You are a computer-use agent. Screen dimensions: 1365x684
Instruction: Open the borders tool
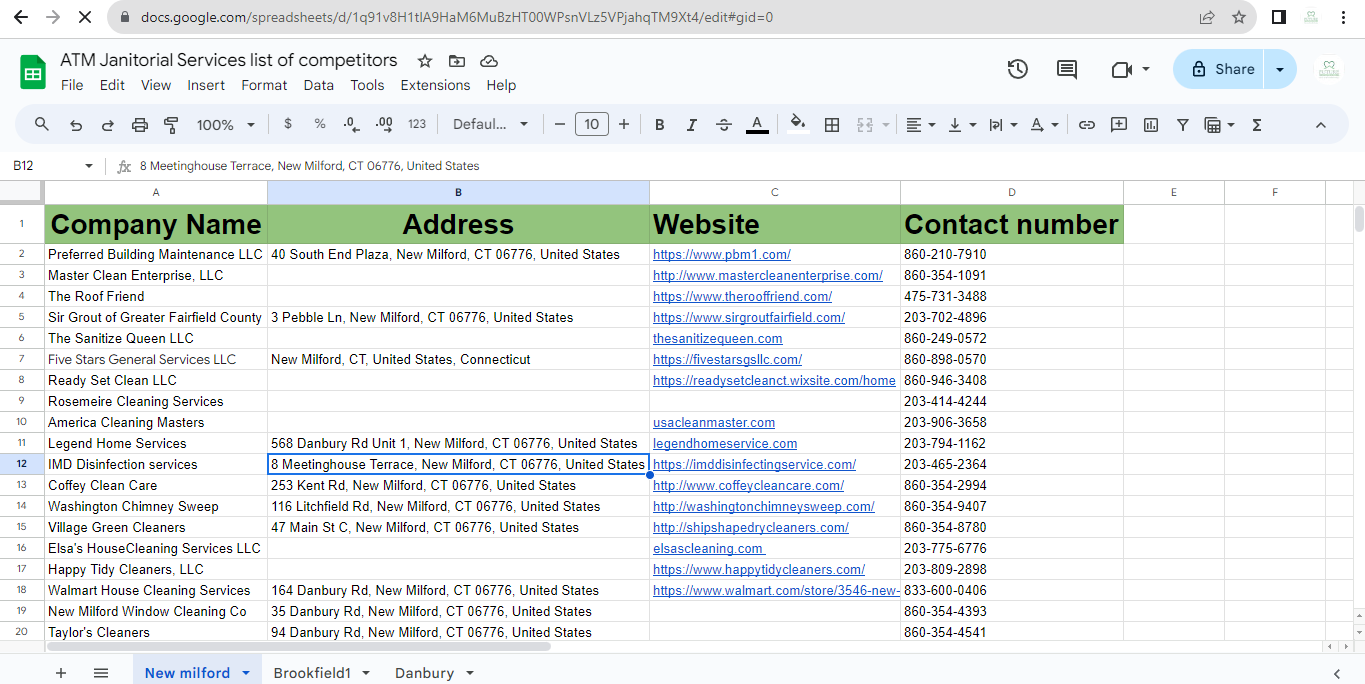point(831,125)
